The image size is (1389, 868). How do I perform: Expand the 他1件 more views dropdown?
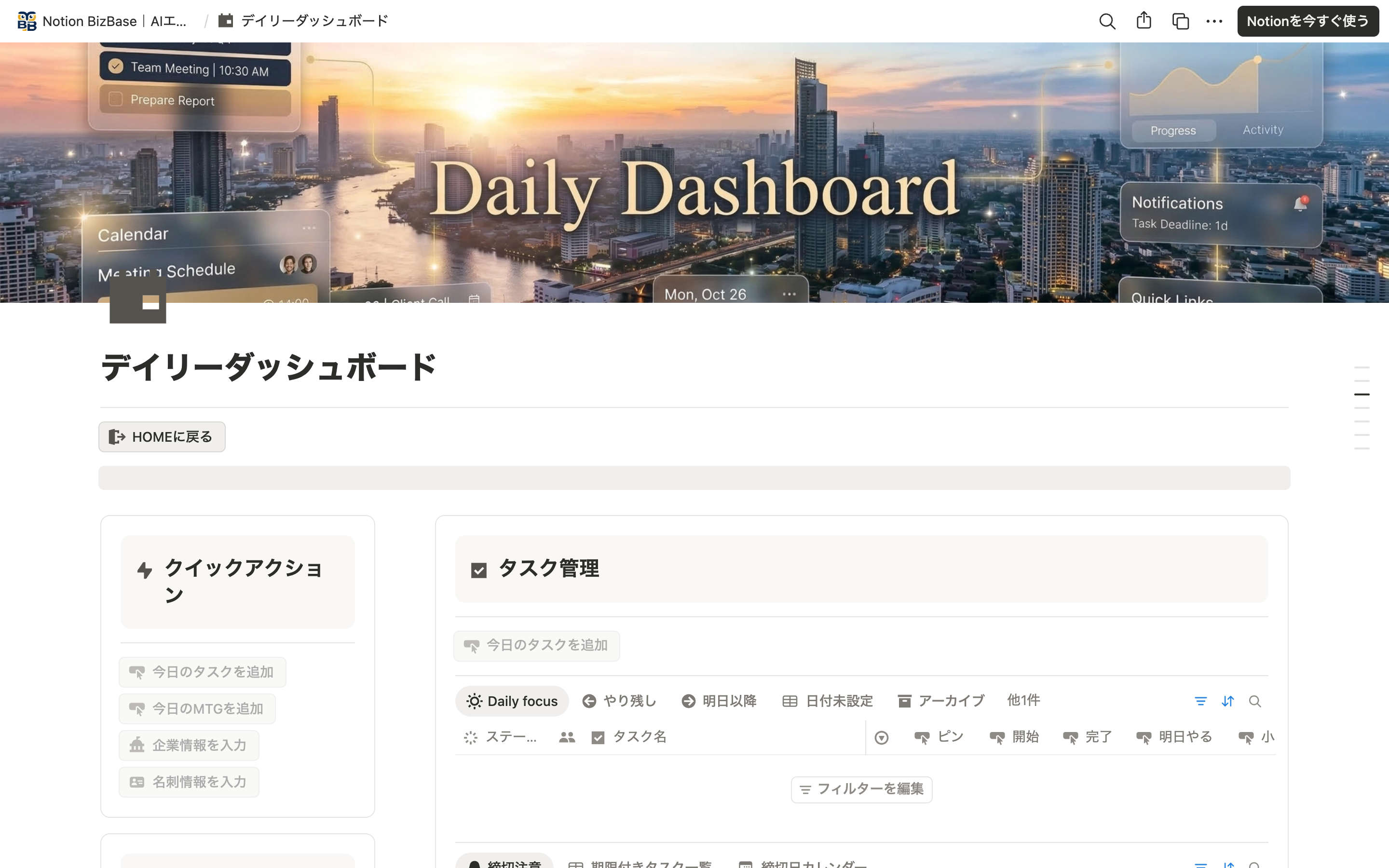[x=1023, y=700]
